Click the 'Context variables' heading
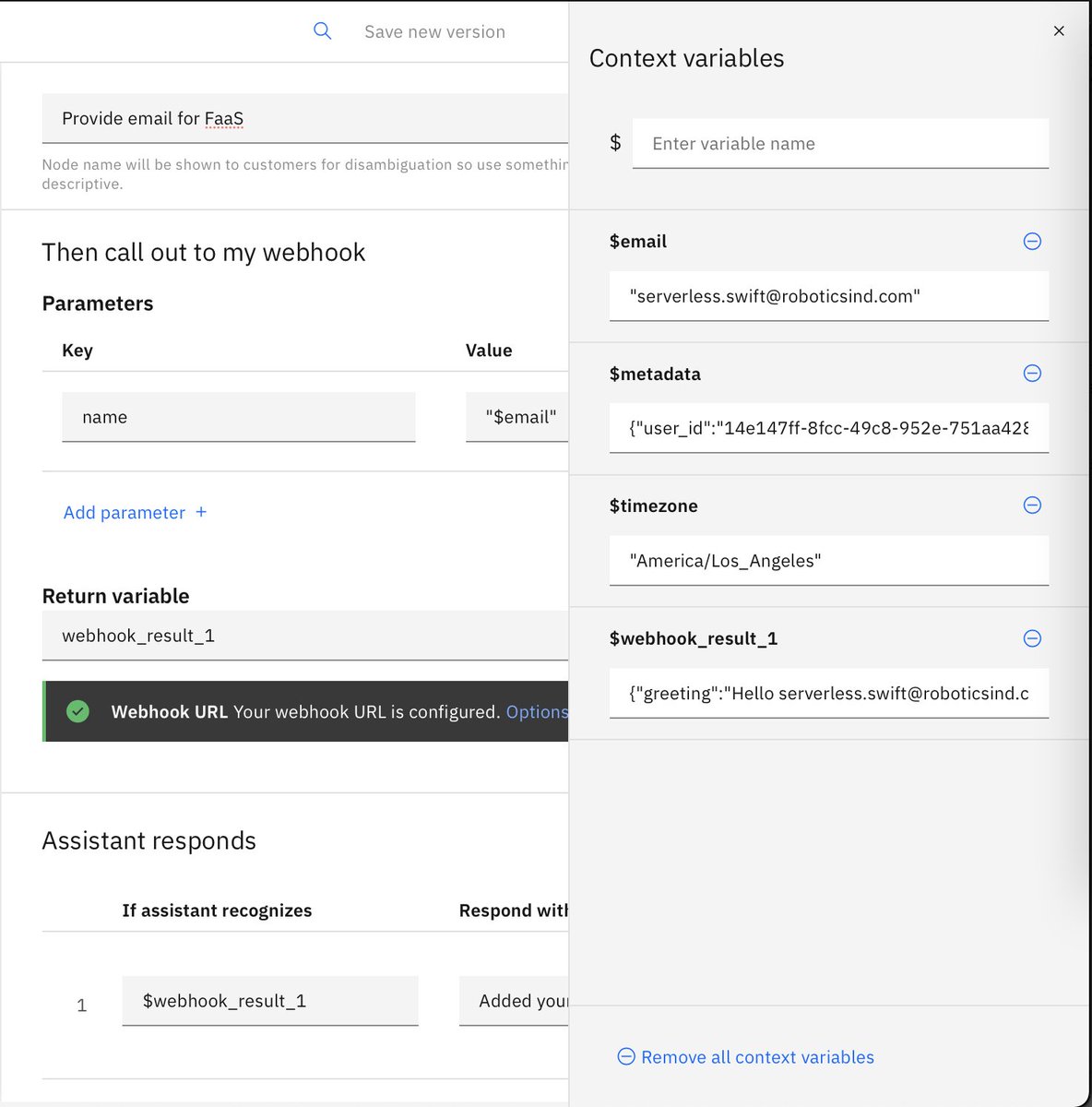 click(x=687, y=58)
